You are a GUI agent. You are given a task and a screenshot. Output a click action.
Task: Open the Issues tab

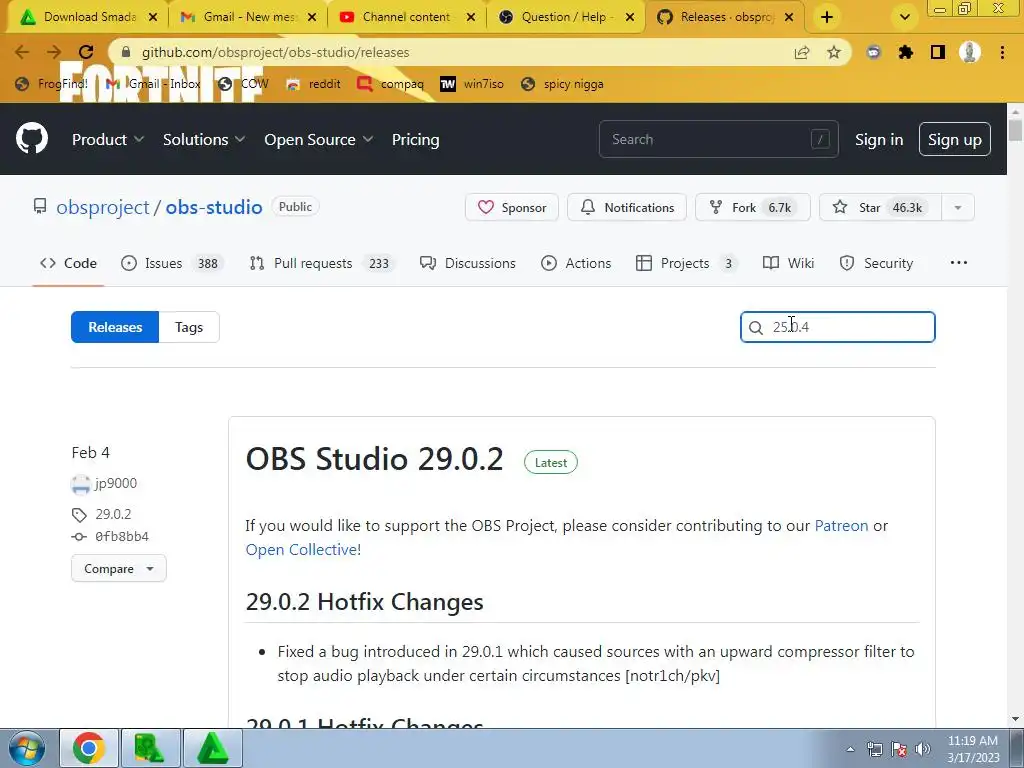coord(172,263)
